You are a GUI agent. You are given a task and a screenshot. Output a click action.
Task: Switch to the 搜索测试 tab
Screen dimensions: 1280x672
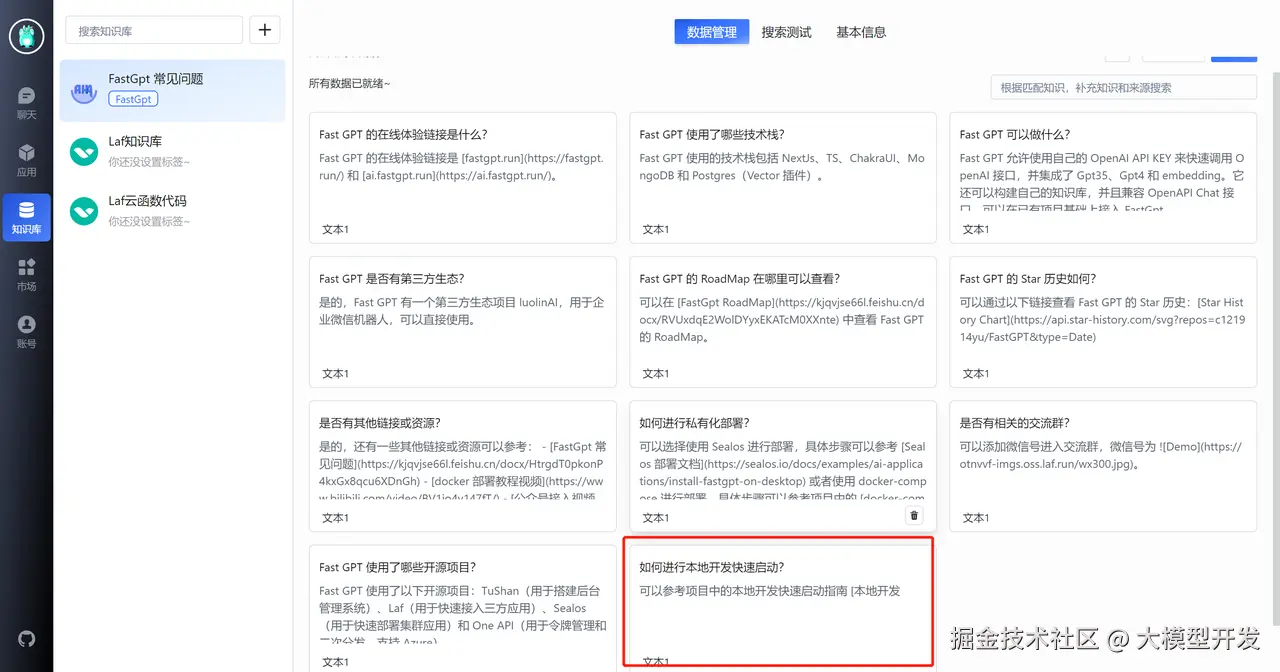coord(787,32)
